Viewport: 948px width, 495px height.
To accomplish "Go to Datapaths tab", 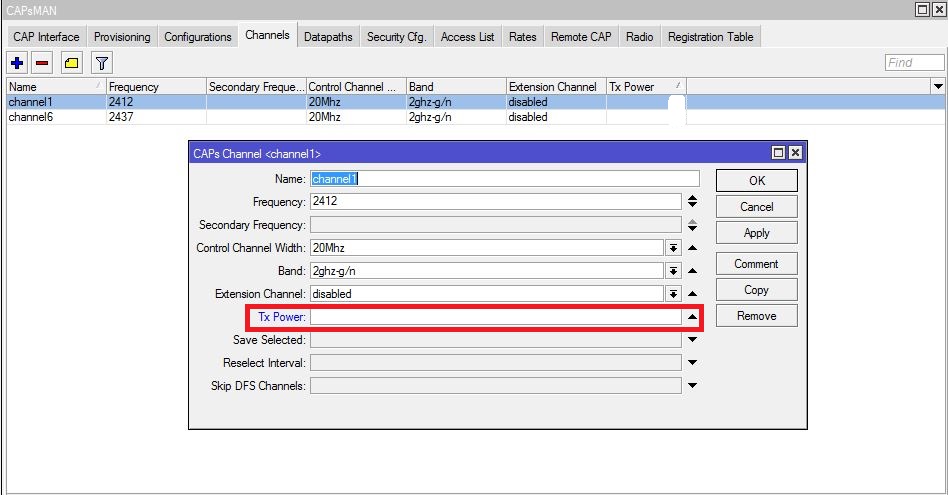I will pyautogui.click(x=328, y=37).
